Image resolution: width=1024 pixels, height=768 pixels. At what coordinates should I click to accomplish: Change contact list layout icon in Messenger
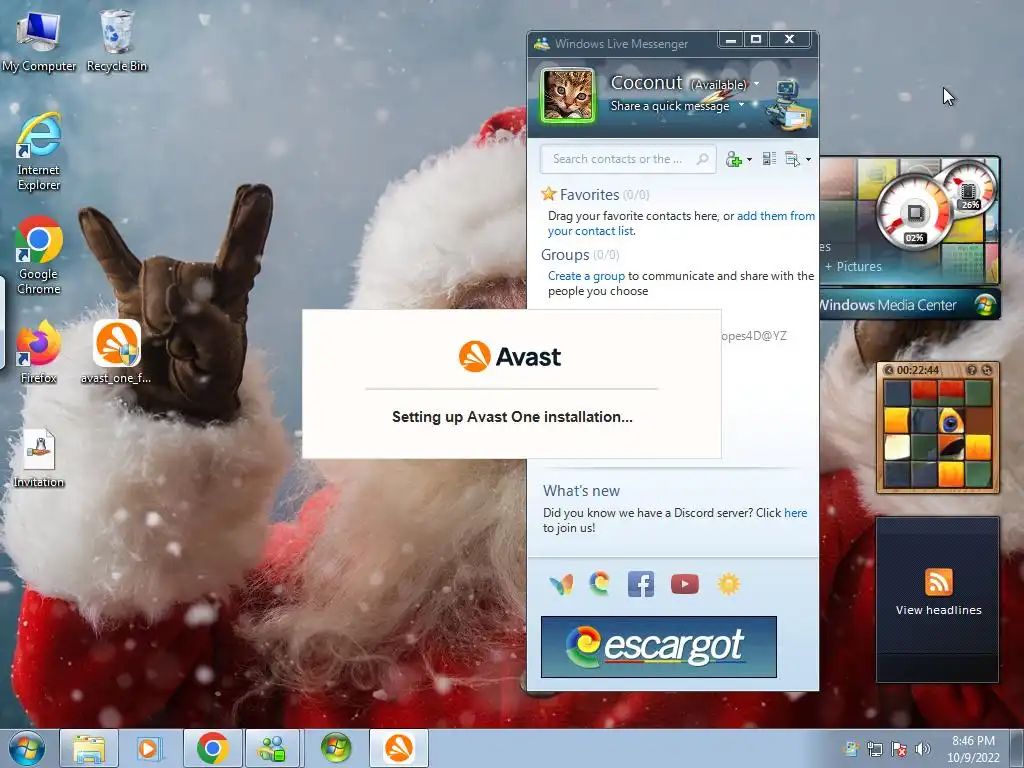(x=769, y=159)
